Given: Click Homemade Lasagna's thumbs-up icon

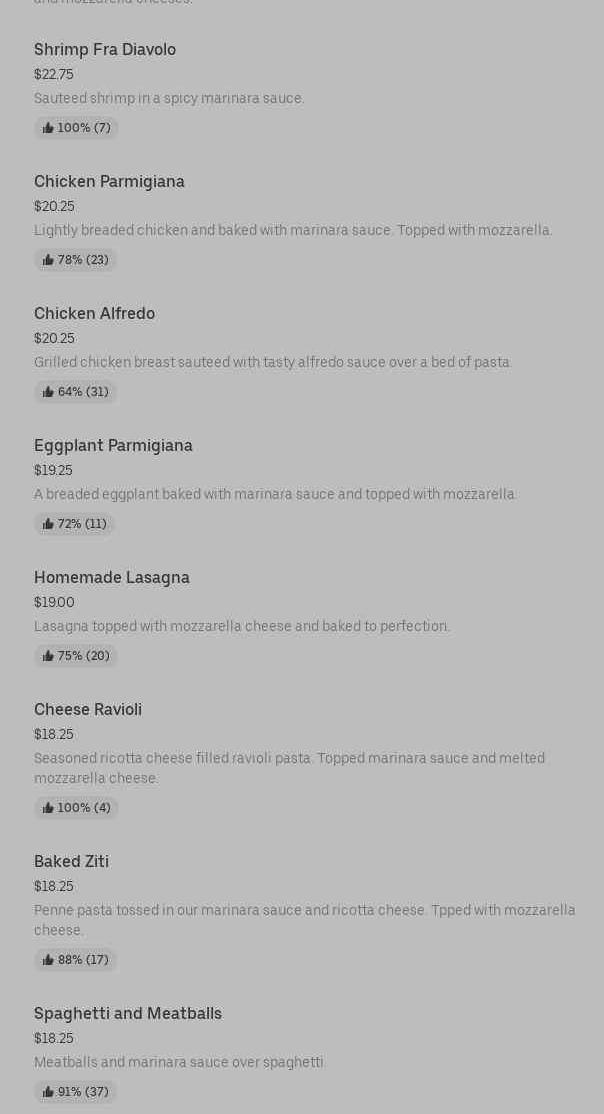Looking at the screenshot, I should click(x=48, y=656).
